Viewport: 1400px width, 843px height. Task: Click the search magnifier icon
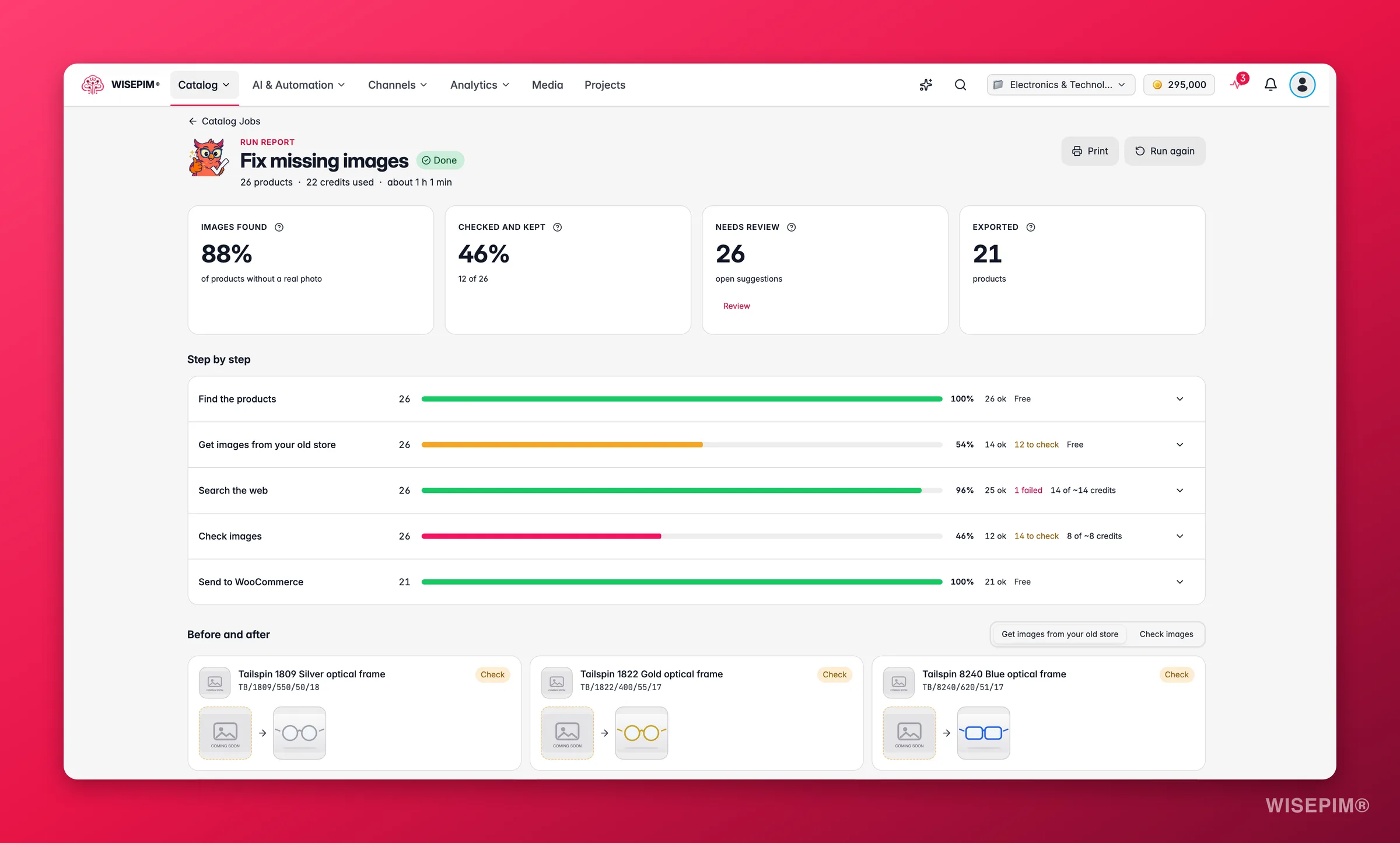[x=960, y=85]
